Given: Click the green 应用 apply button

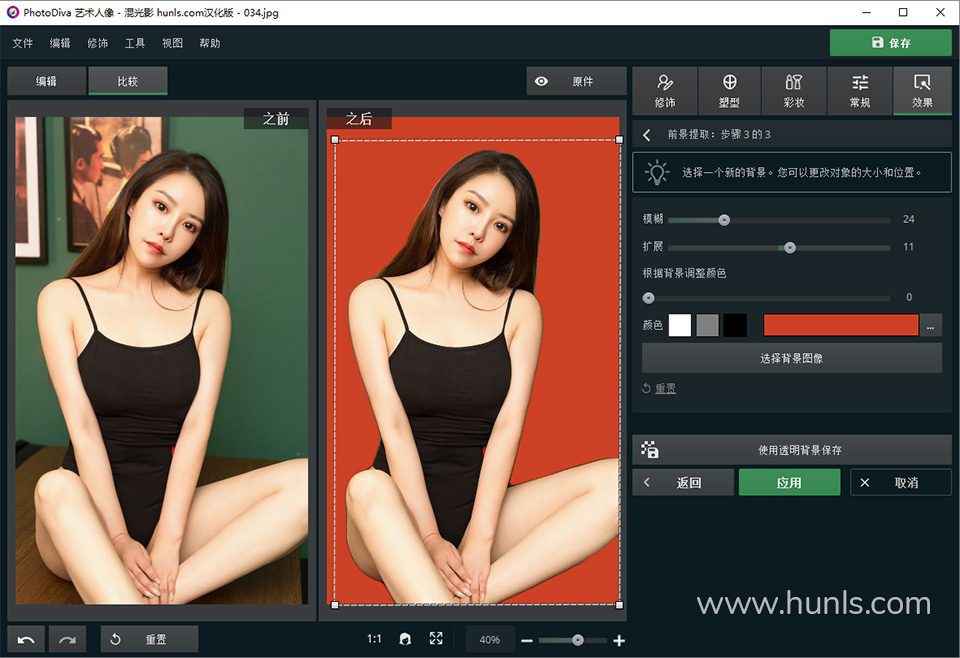Looking at the screenshot, I should [789, 483].
